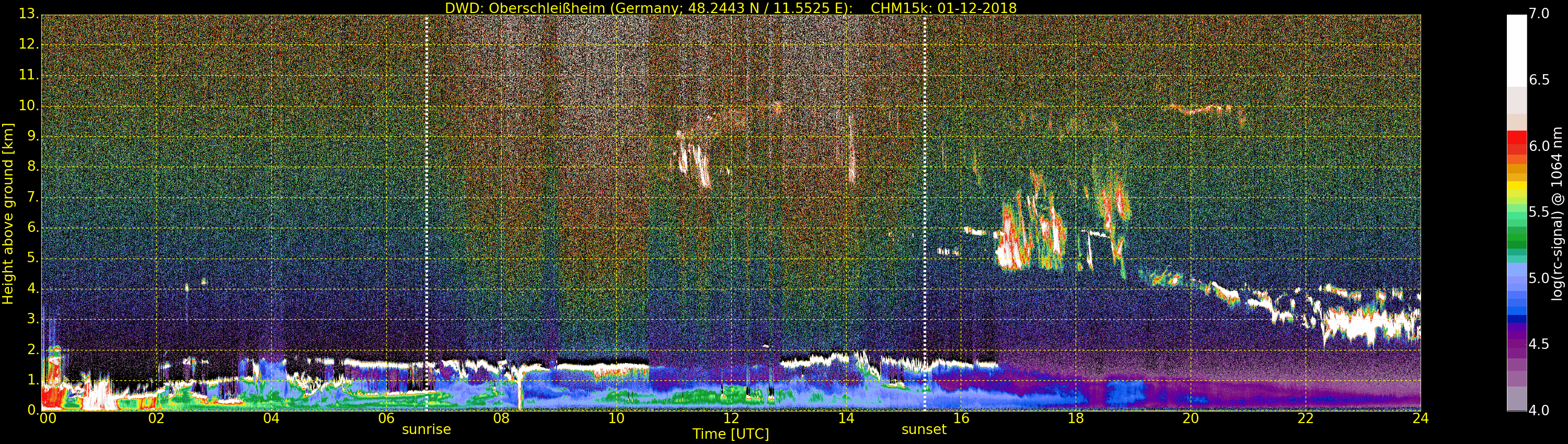Click the '6.' height tick label
Image resolution: width=1568 pixels, height=444 pixels.
pyautogui.click(x=33, y=227)
